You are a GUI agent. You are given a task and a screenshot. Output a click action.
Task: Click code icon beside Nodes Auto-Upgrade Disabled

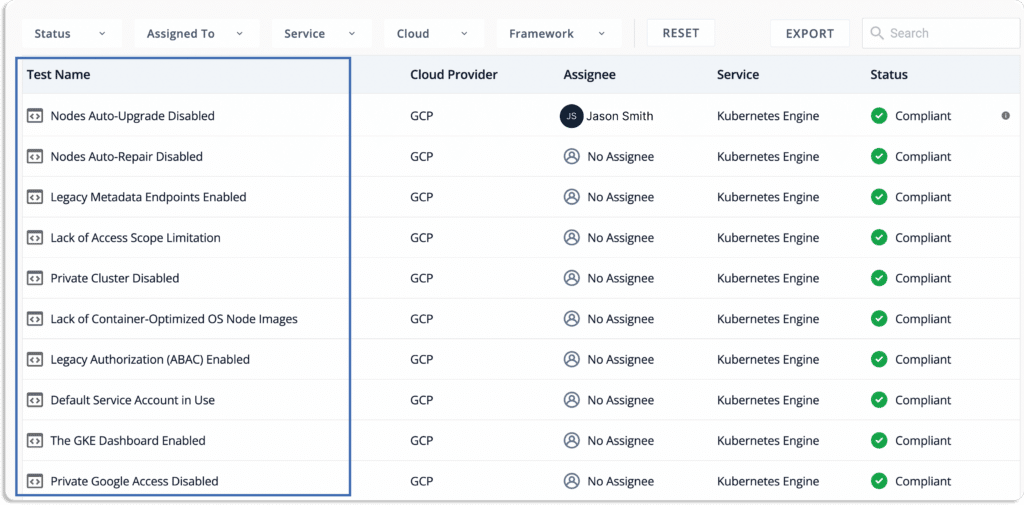pyautogui.click(x=34, y=116)
